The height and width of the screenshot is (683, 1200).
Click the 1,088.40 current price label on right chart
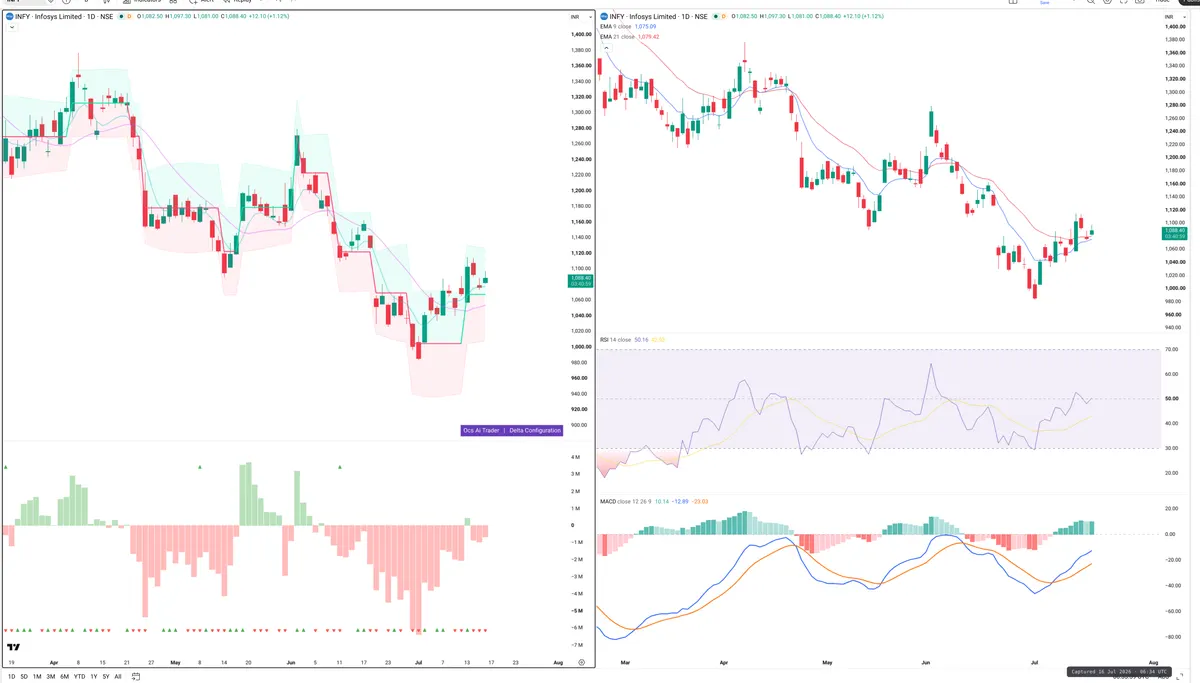(1174, 232)
